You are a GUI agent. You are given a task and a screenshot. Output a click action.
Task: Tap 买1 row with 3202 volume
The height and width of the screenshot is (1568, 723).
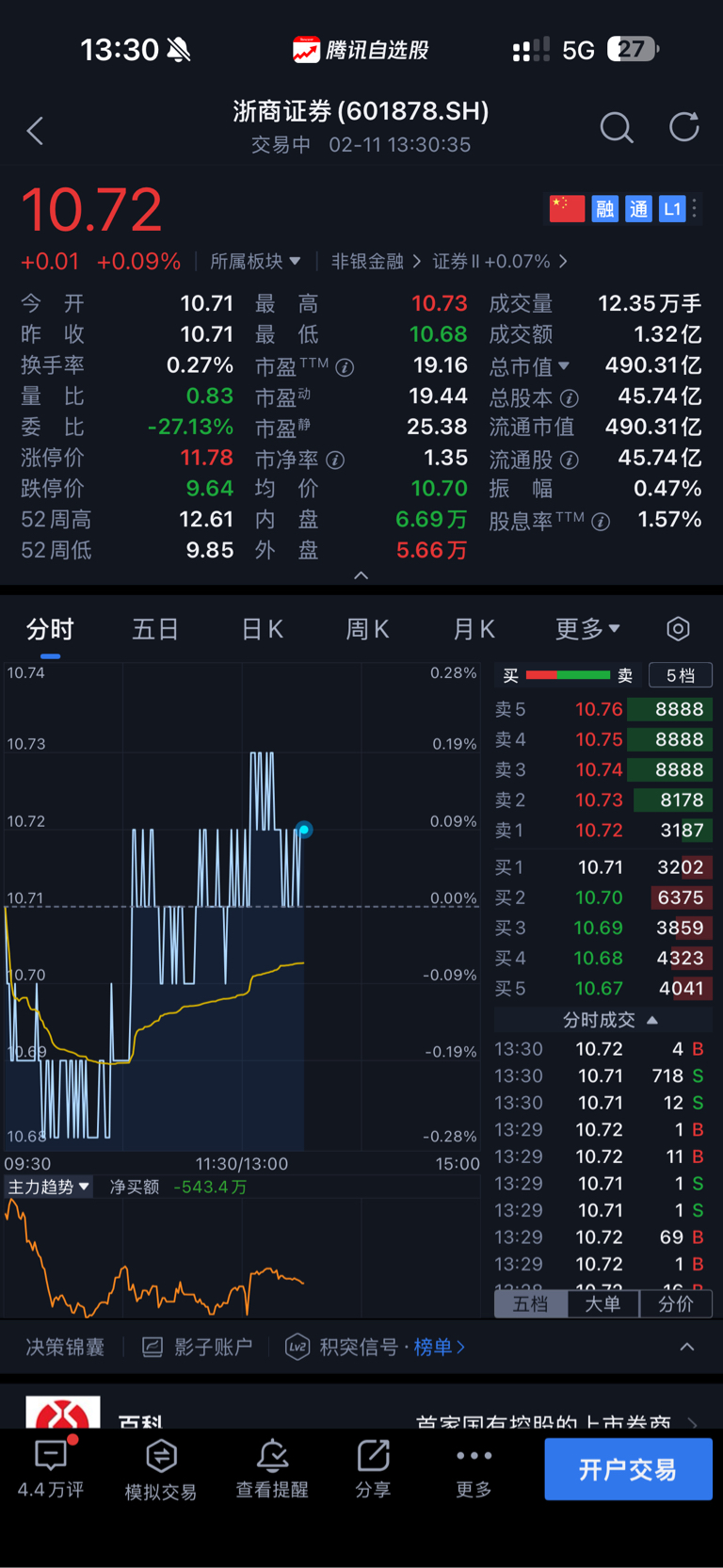(x=603, y=867)
